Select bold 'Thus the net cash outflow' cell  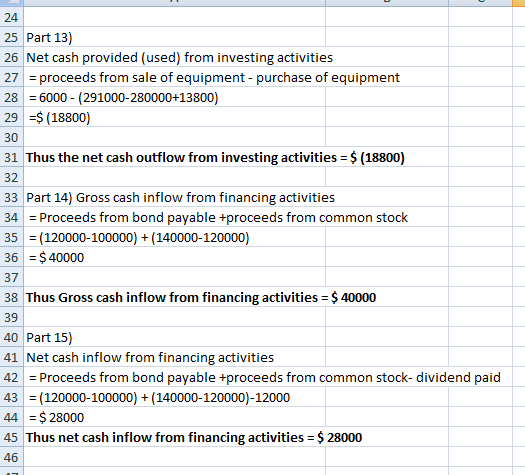215,157
